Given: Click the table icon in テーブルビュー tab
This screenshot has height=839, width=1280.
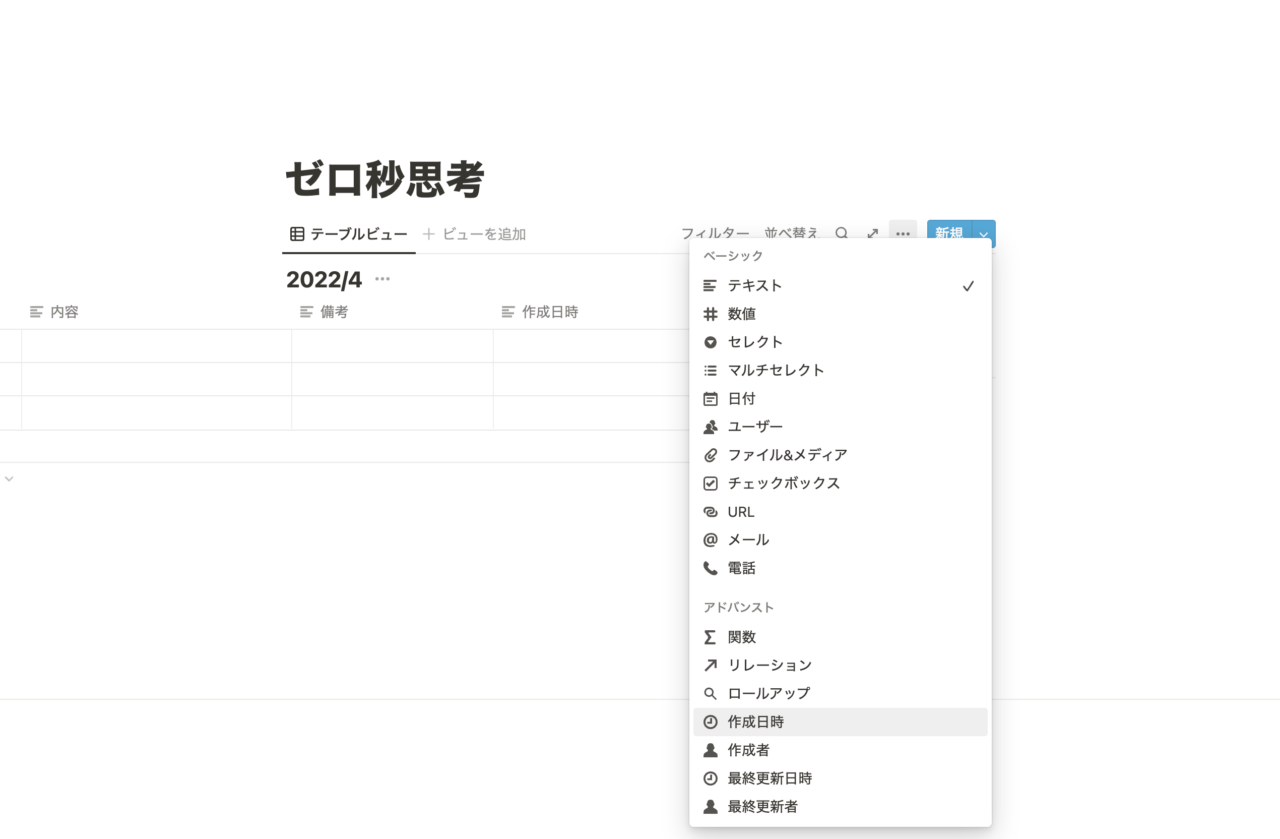Looking at the screenshot, I should pos(297,234).
